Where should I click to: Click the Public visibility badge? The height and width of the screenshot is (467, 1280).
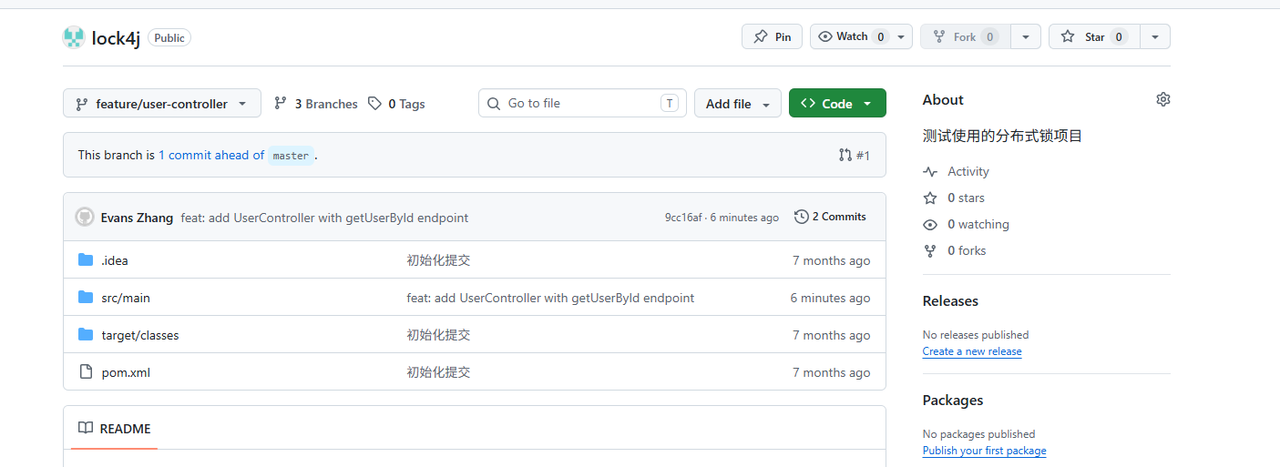tap(169, 37)
